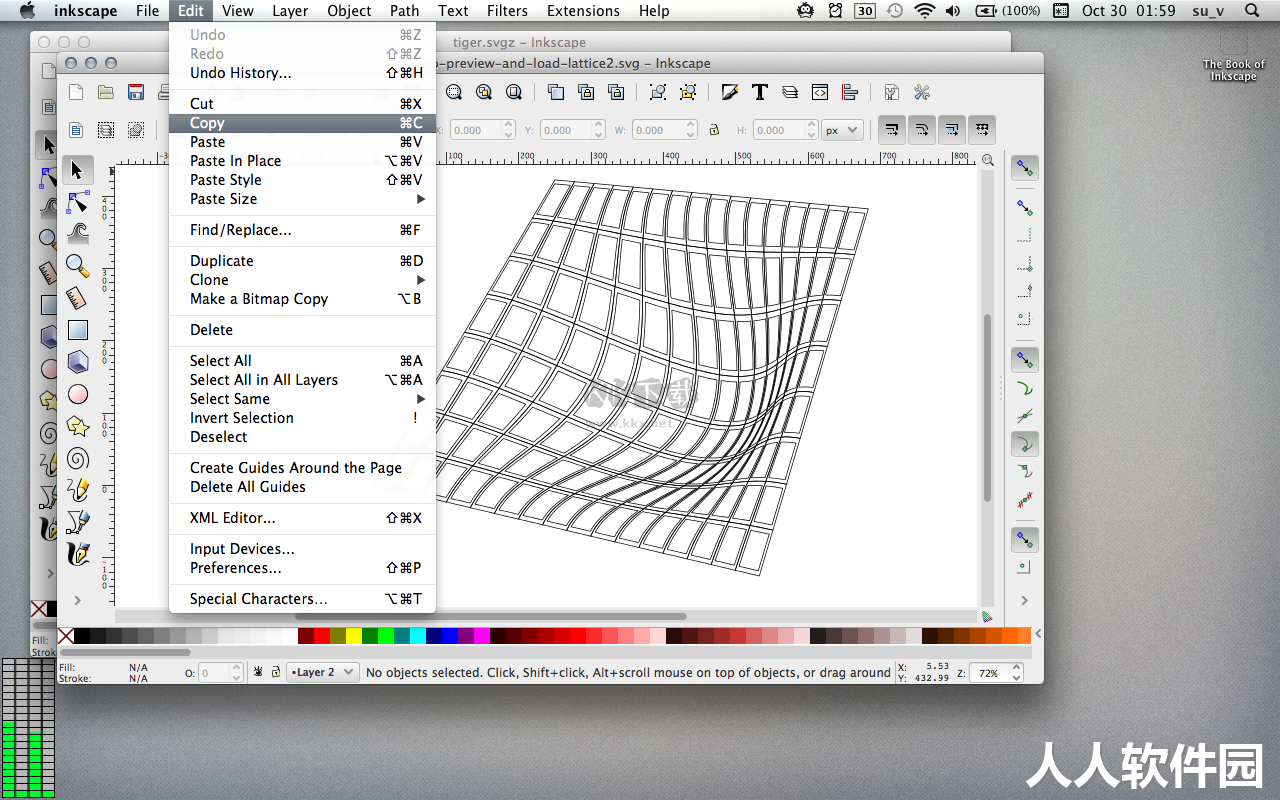Image resolution: width=1280 pixels, height=800 pixels.
Task: Select the Selector arrow tool
Action: [x=77, y=170]
